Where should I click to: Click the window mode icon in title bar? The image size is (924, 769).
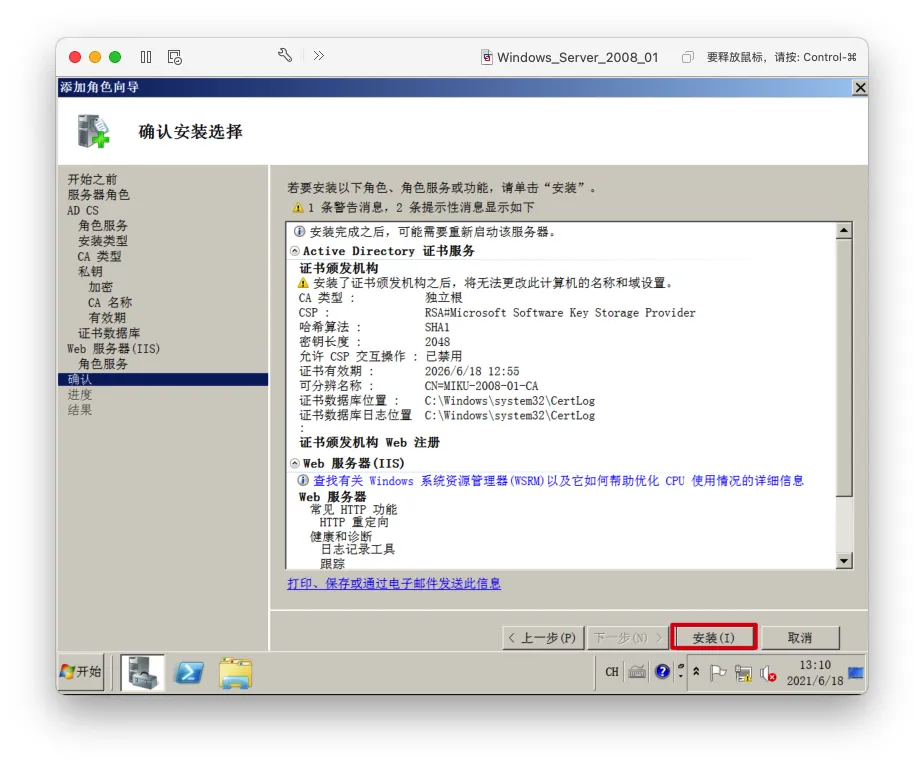687,57
